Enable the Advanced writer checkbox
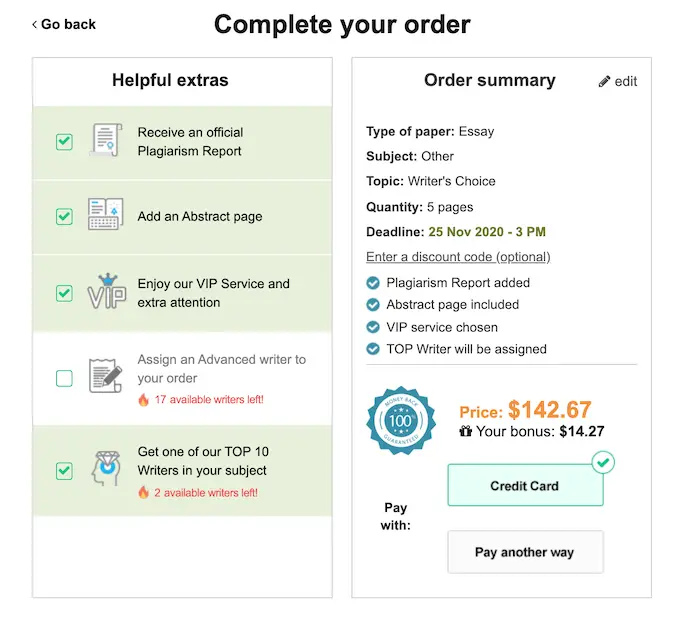The width and height of the screenshot is (680, 620). pos(64,378)
